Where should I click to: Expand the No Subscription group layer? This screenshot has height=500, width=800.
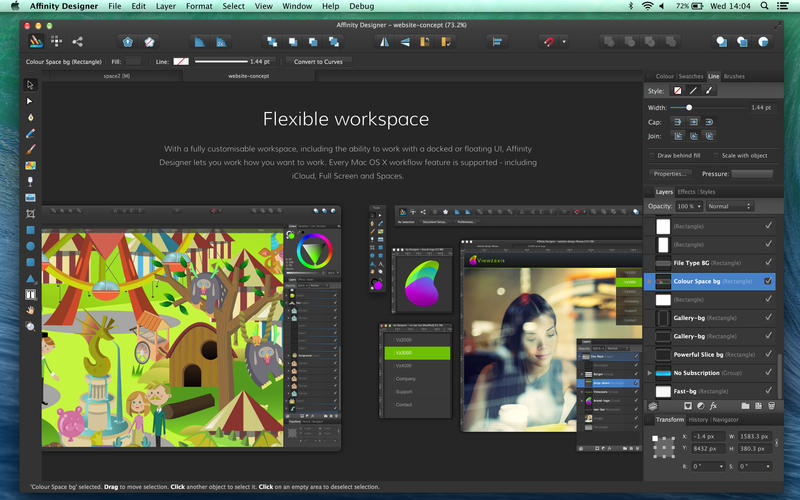pyautogui.click(x=651, y=372)
